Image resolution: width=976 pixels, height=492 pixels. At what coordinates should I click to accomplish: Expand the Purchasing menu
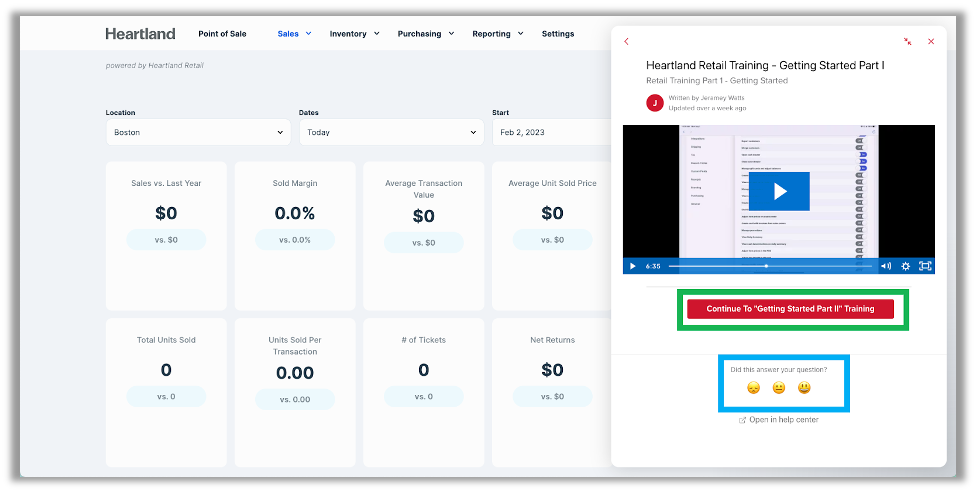point(425,34)
